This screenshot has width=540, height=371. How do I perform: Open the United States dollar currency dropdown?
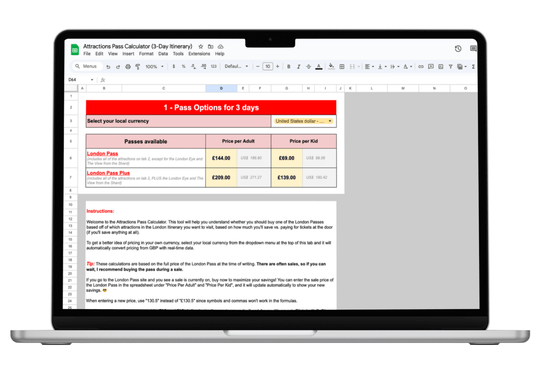pos(304,121)
